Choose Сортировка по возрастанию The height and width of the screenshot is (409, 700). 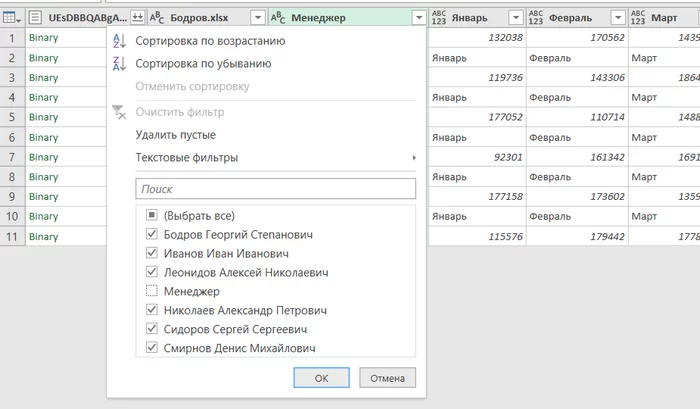[x=210, y=41]
